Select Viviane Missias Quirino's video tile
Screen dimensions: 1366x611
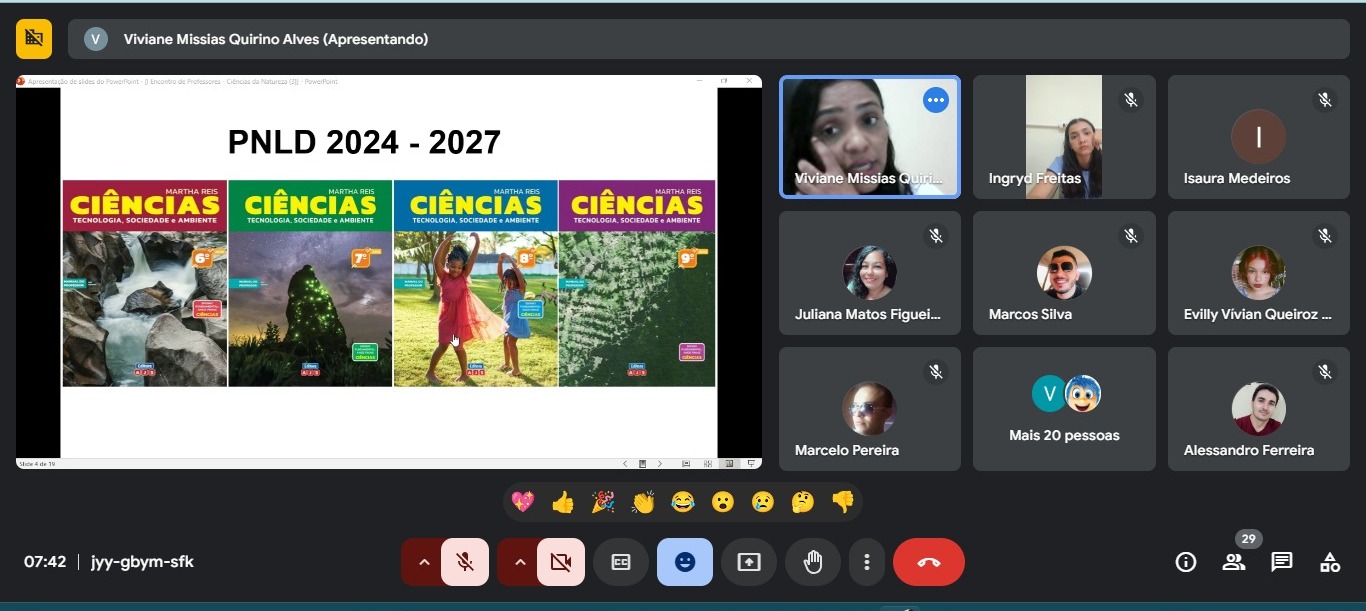pos(870,137)
